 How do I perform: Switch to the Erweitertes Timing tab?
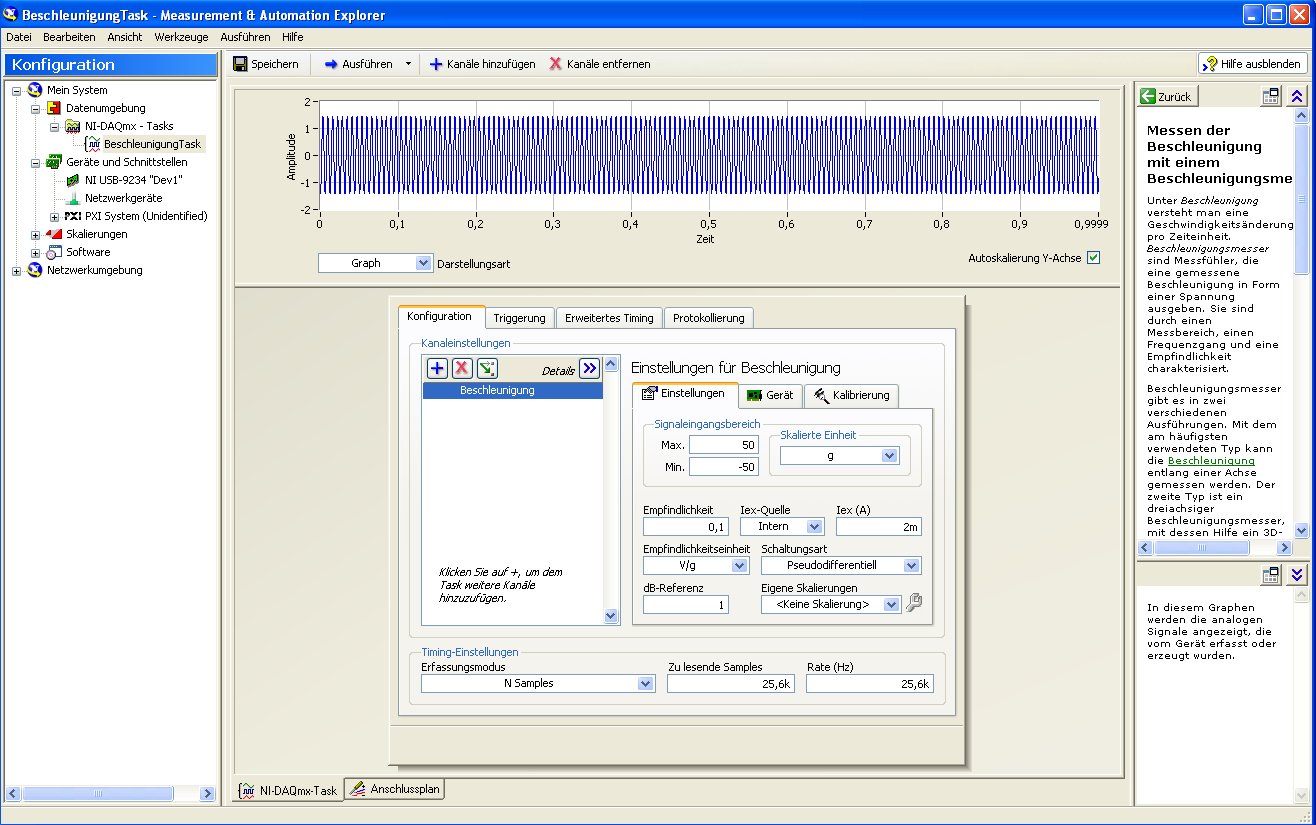608,318
